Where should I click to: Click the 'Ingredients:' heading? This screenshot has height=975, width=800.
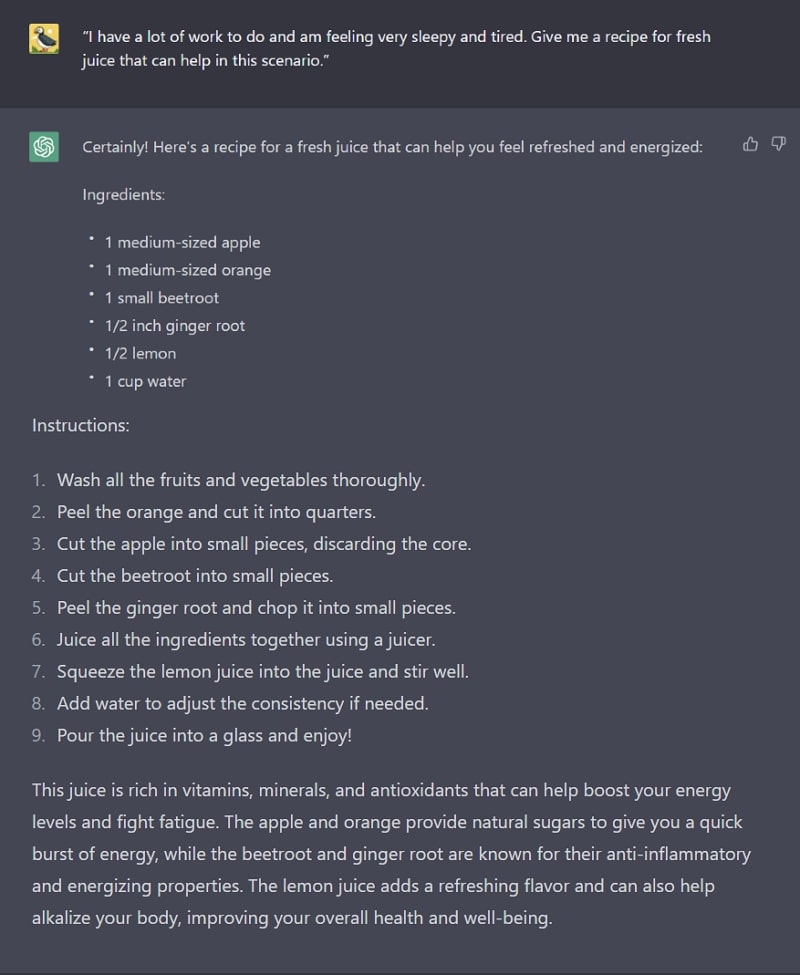[x=124, y=195]
